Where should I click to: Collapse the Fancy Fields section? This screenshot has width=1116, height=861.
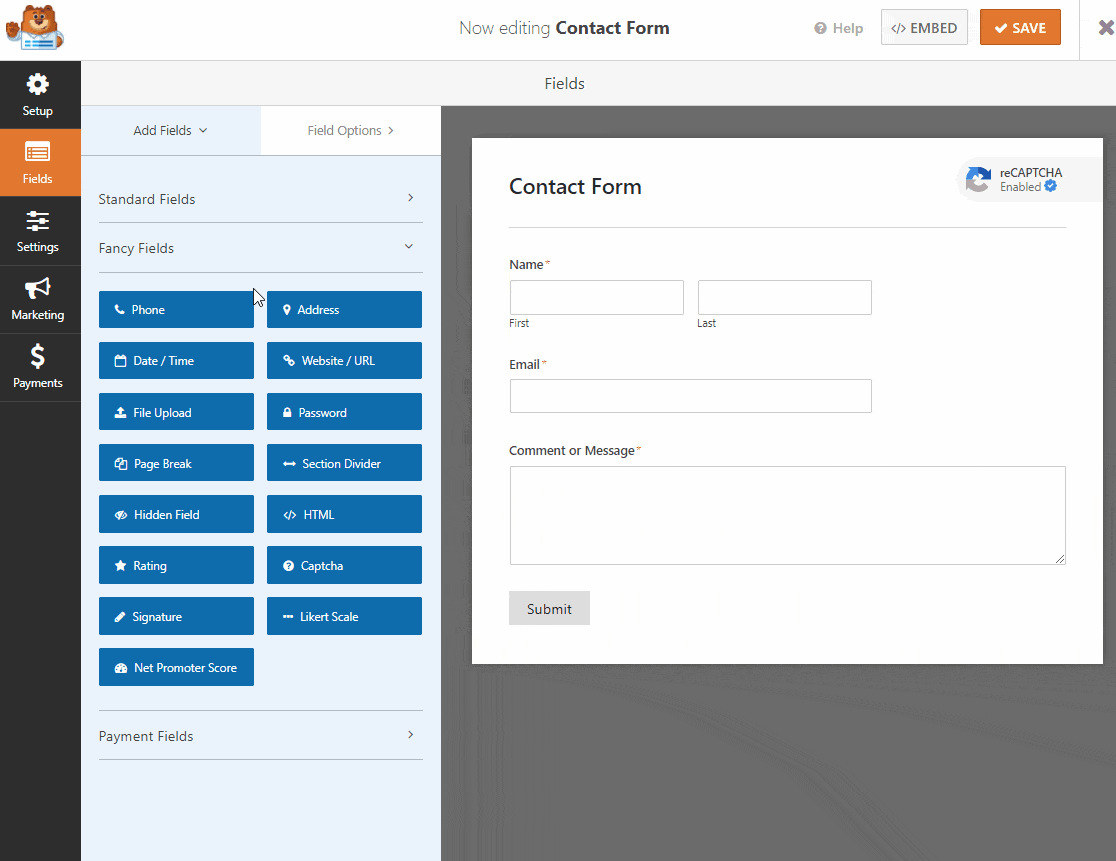(260, 247)
